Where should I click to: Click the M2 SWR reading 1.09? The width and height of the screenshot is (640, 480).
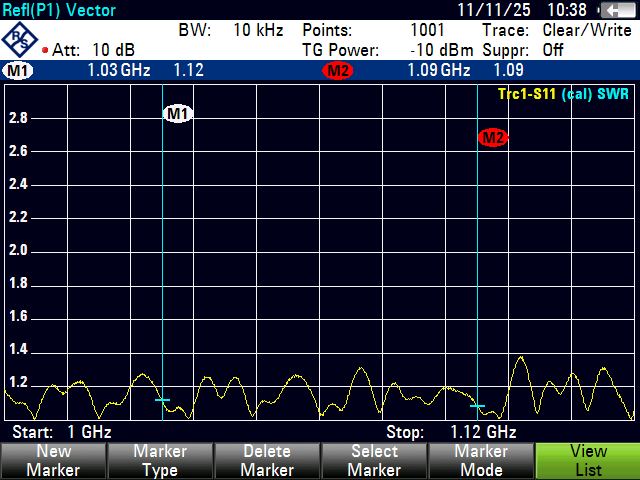click(508, 70)
